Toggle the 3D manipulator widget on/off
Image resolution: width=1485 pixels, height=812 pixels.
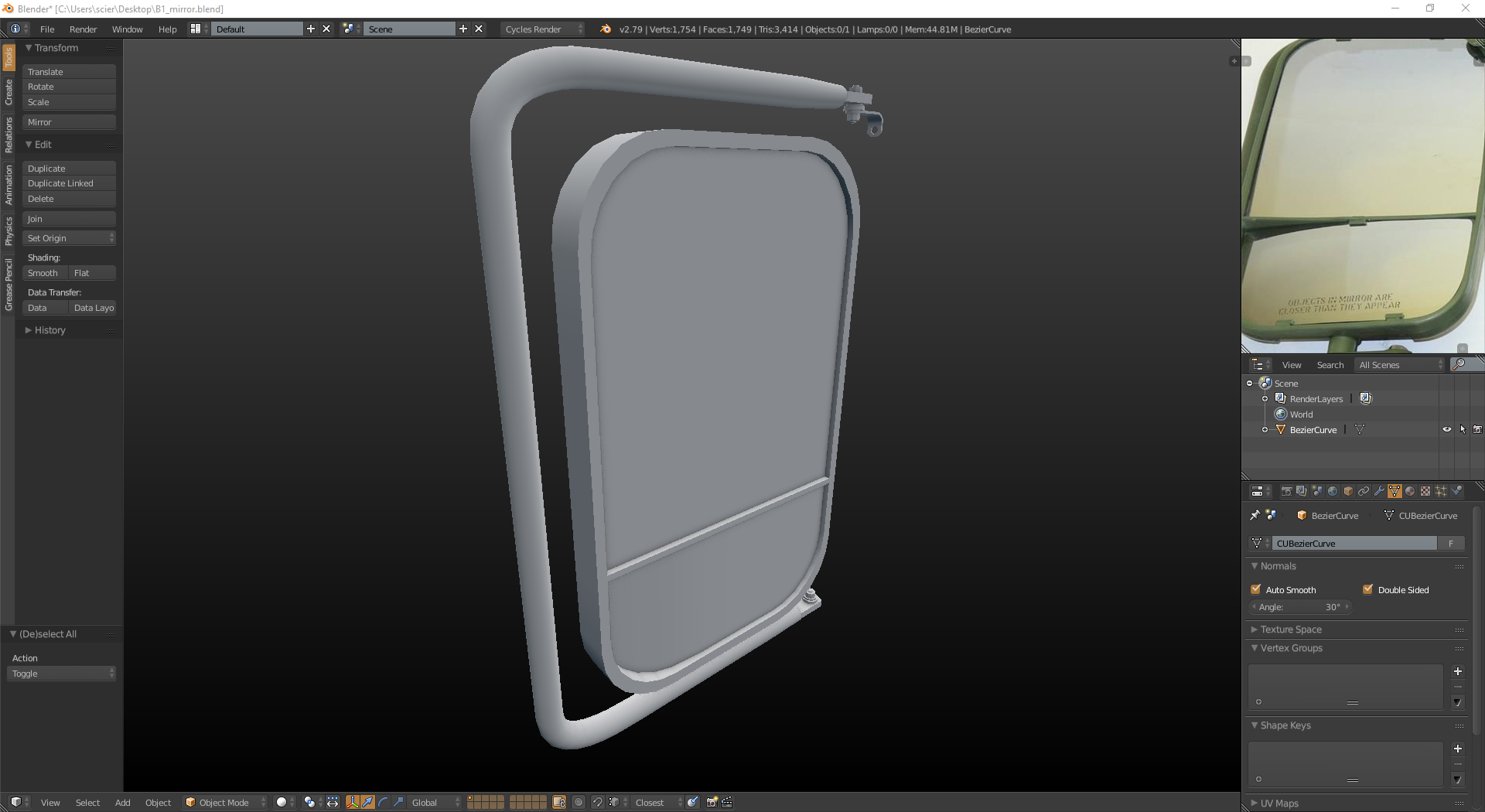(353, 802)
